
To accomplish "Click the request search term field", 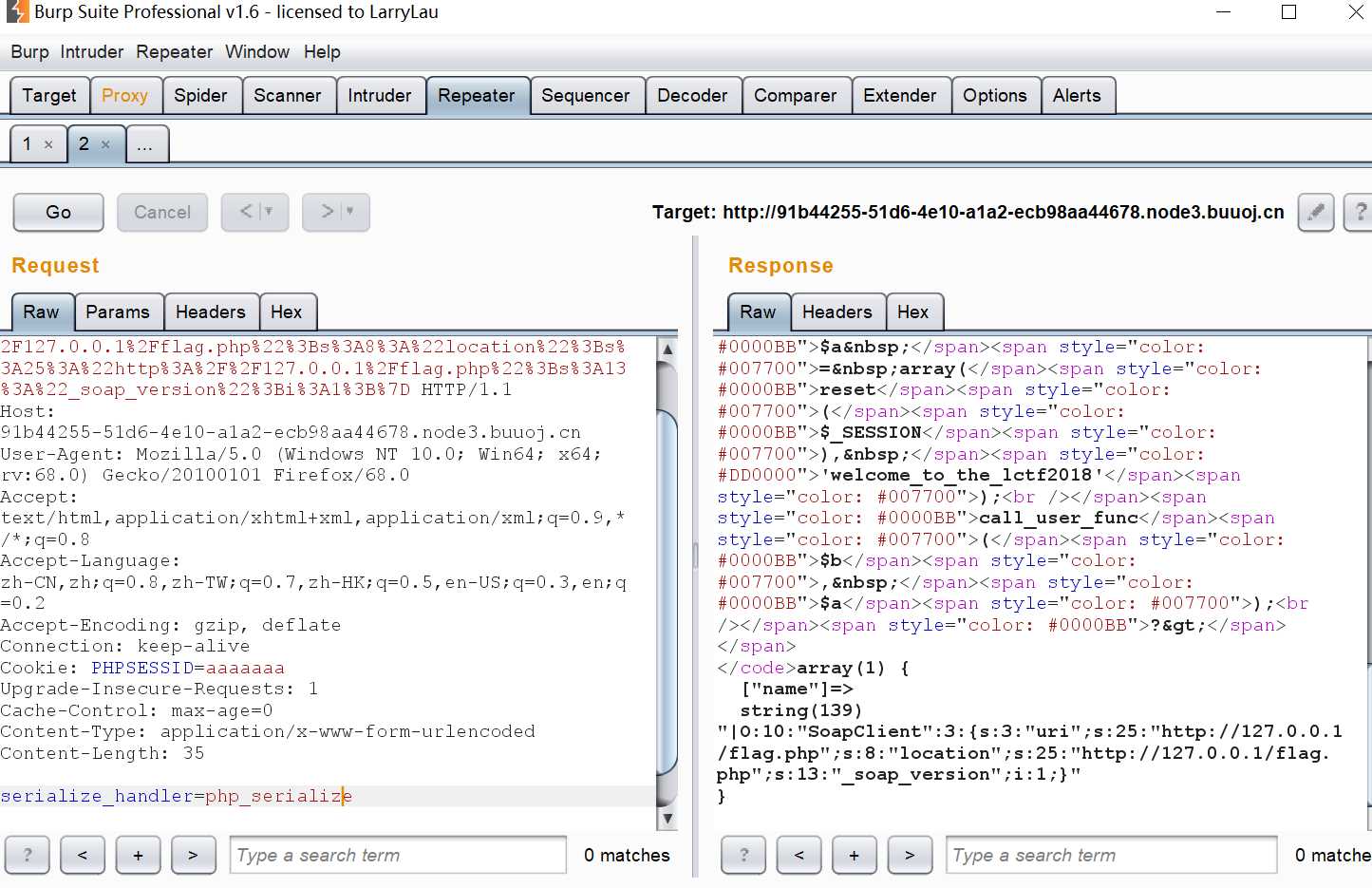I will point(398,855).
